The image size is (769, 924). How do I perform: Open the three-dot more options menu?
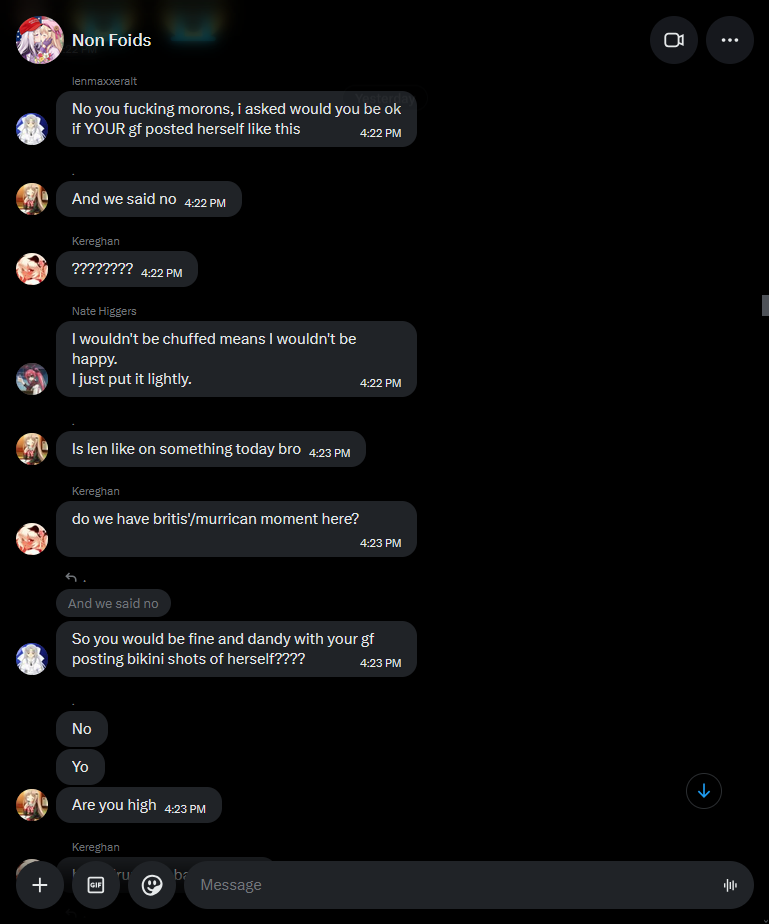(730, 40)
